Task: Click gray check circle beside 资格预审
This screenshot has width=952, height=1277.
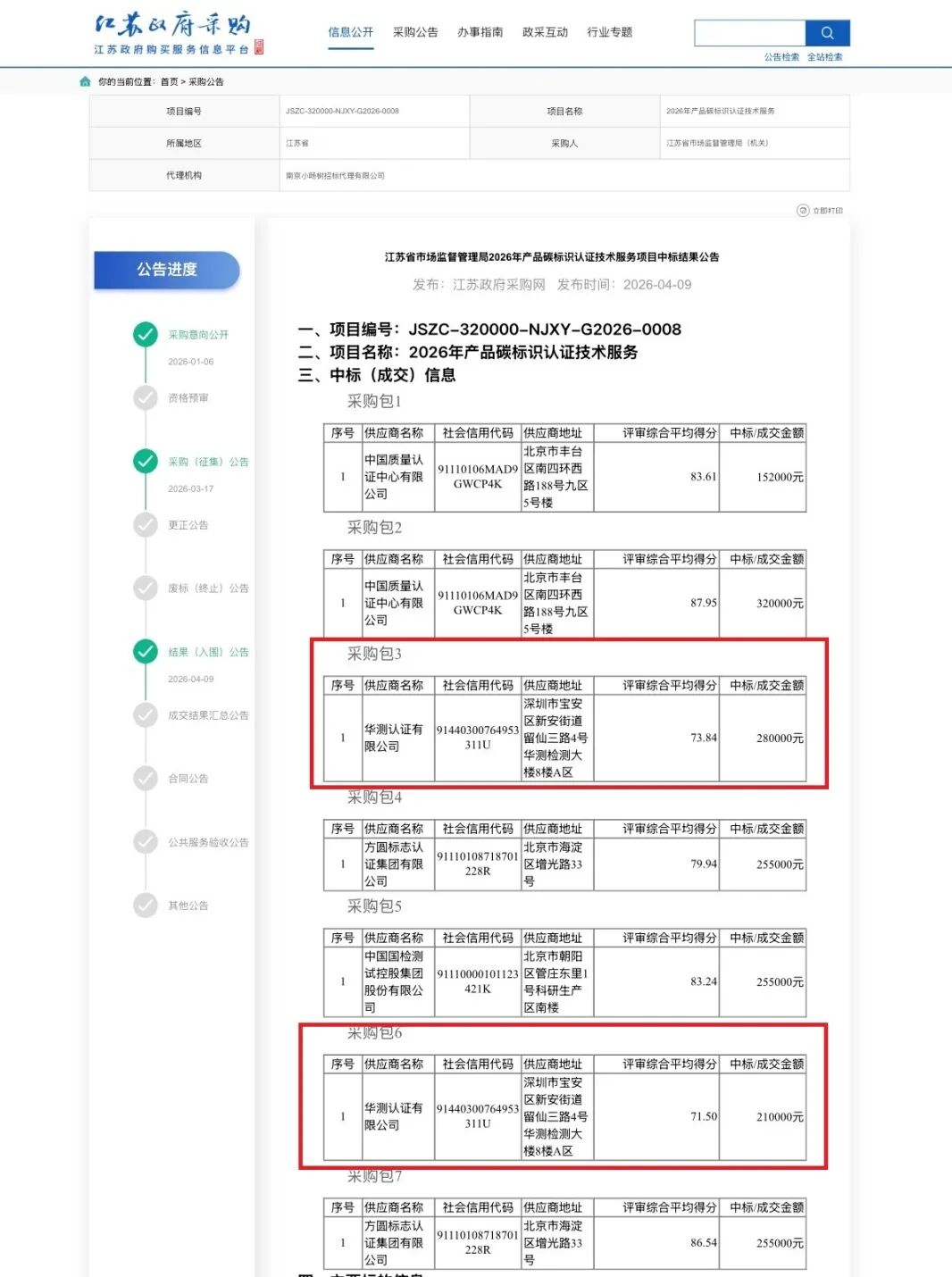Action: coord(146,398)
